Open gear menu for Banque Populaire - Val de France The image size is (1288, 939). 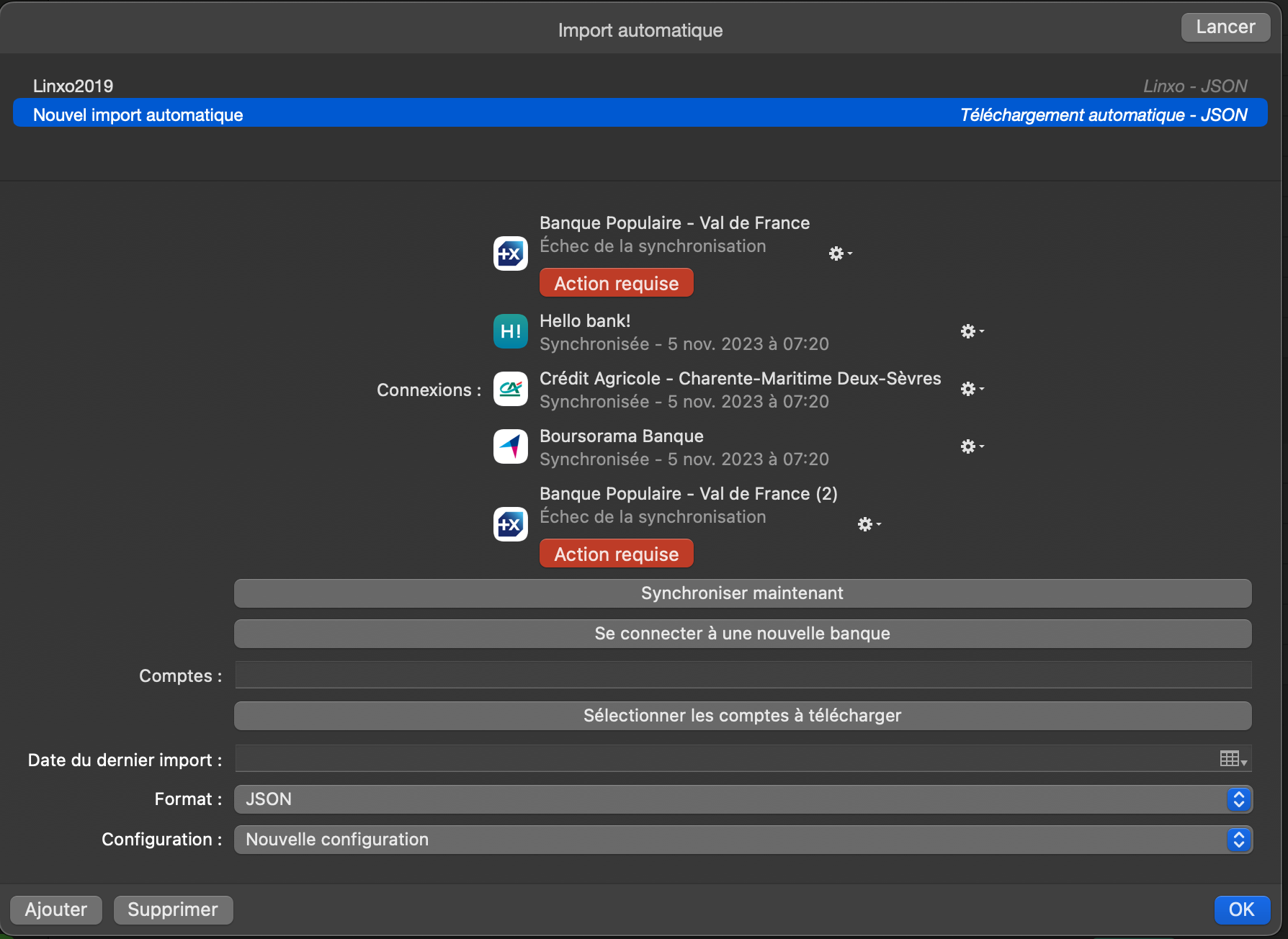(839, 253)
